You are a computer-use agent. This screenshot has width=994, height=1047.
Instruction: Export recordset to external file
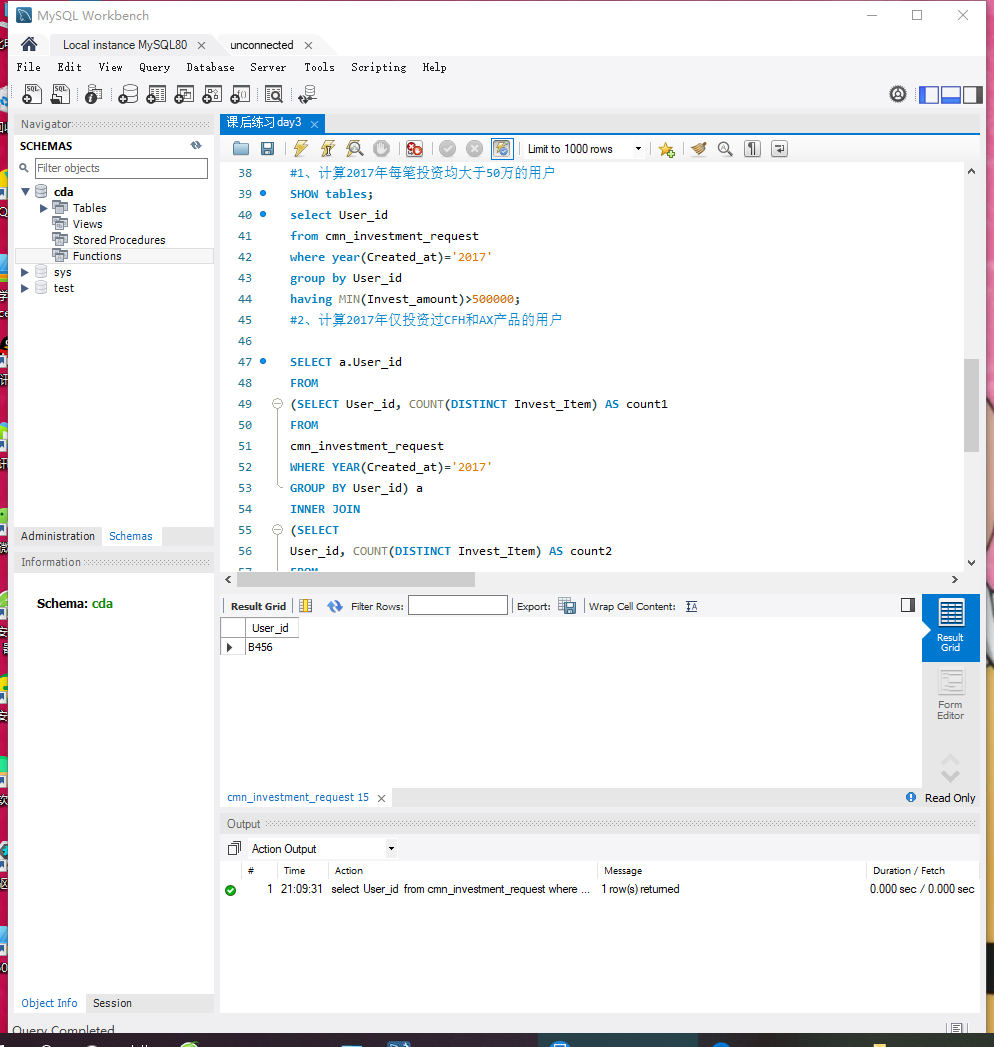(567, 606)
